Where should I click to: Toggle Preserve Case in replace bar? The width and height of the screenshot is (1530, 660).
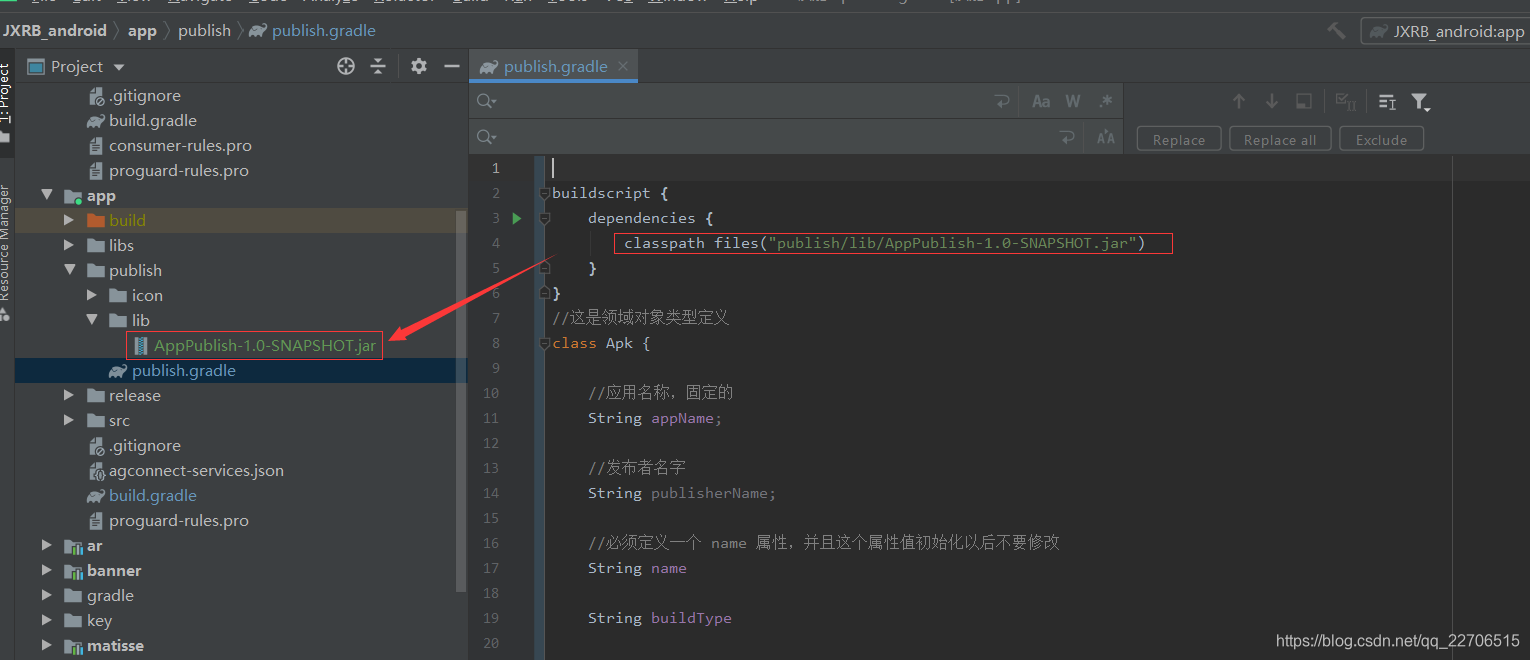1105,137
